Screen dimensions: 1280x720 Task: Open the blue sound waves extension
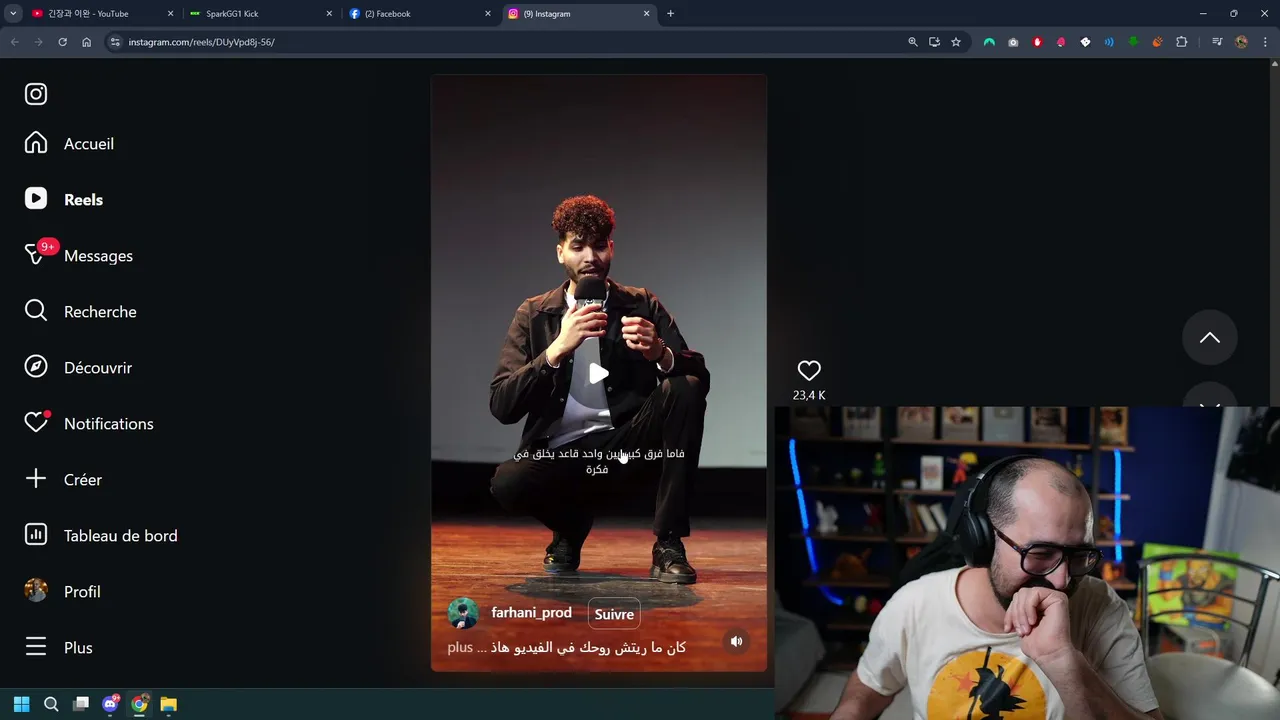1109,42
